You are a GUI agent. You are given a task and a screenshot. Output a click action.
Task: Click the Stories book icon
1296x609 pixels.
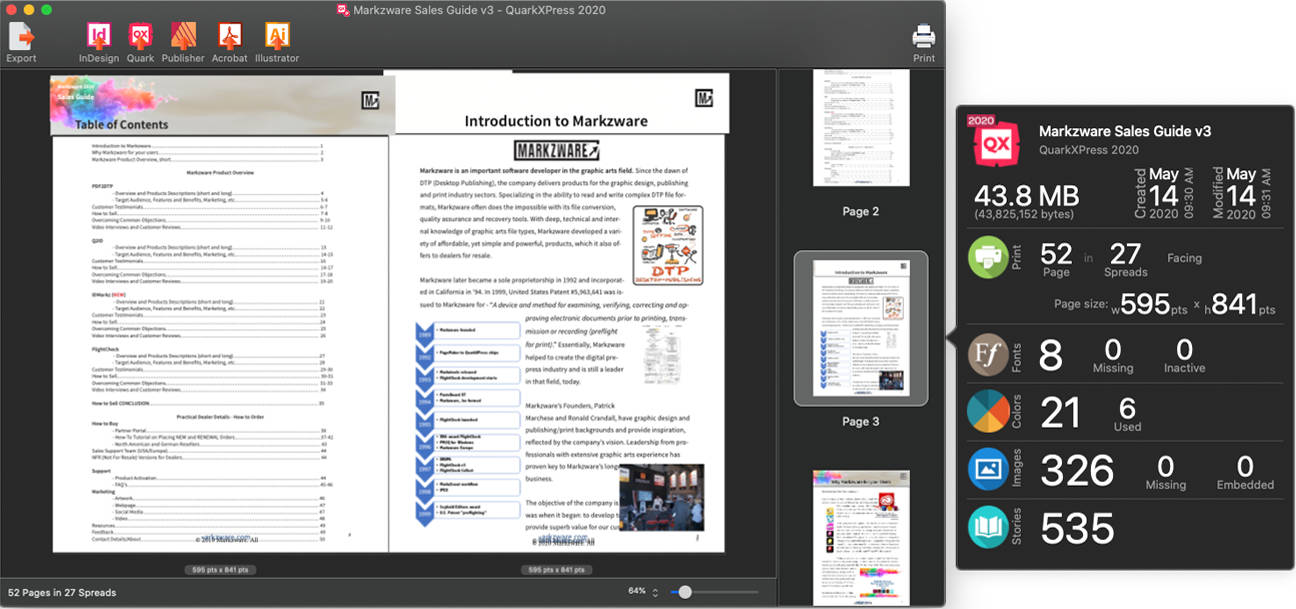click(x=988, y=528)
